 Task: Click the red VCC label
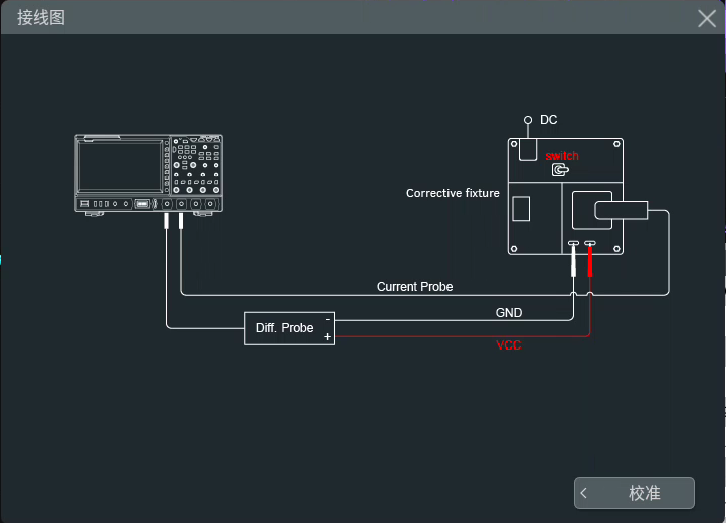(508, 345)
